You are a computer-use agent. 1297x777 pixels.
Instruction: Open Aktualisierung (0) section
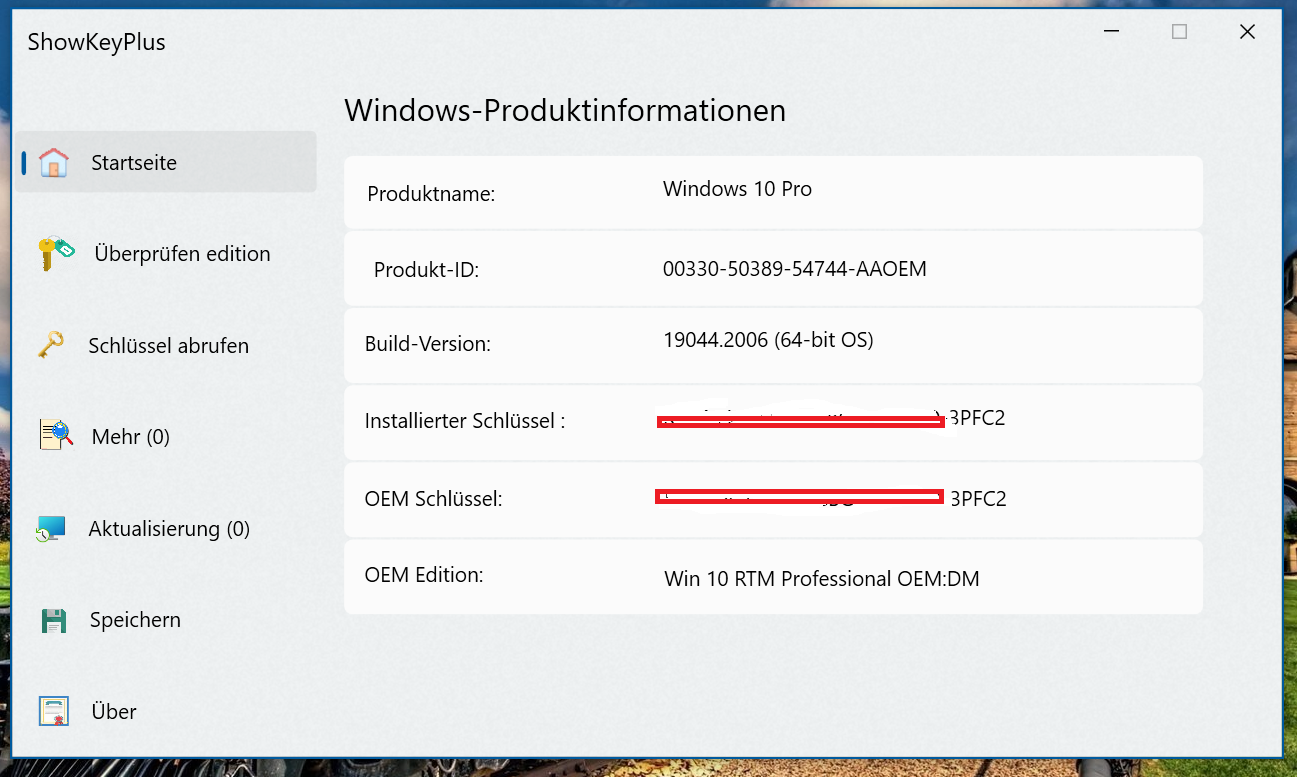(x=166, y=529)
